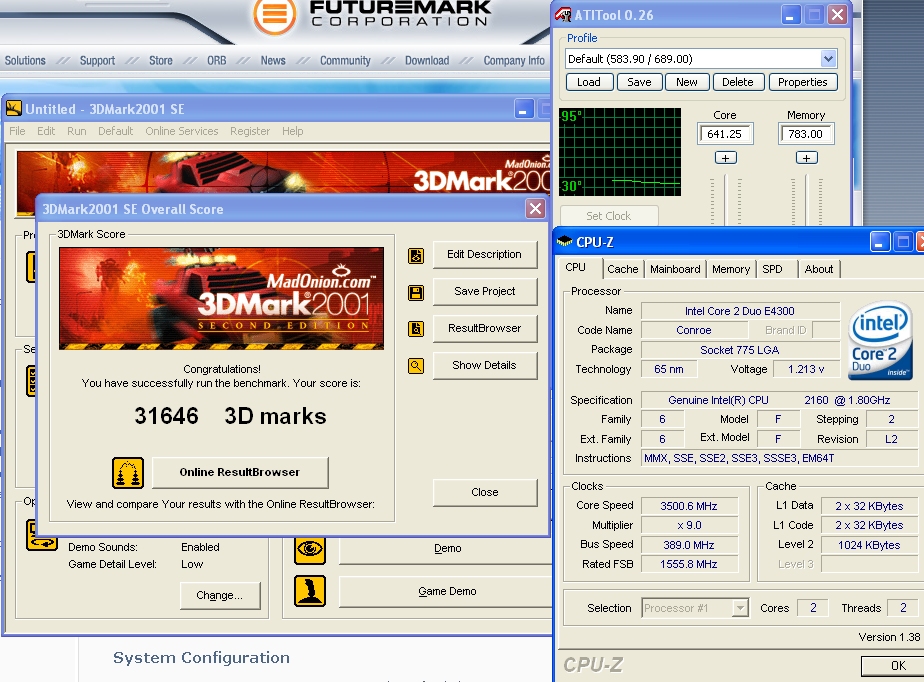Screen dimensions: 924x682
Task: Open the Online Services menu
Action: 182,131
